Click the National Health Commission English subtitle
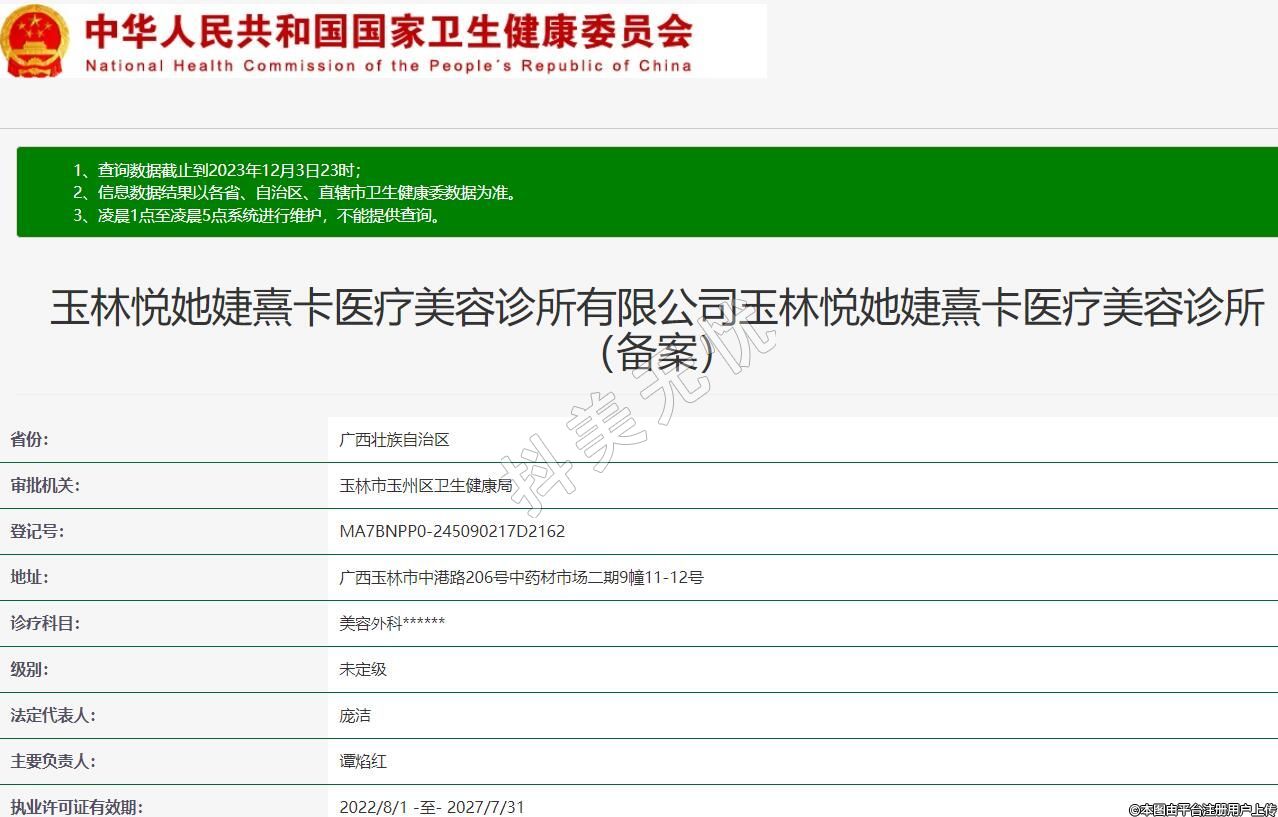The width and height of the screenshot is (1278, 817). pyautogui.click(x=388, y=66)
